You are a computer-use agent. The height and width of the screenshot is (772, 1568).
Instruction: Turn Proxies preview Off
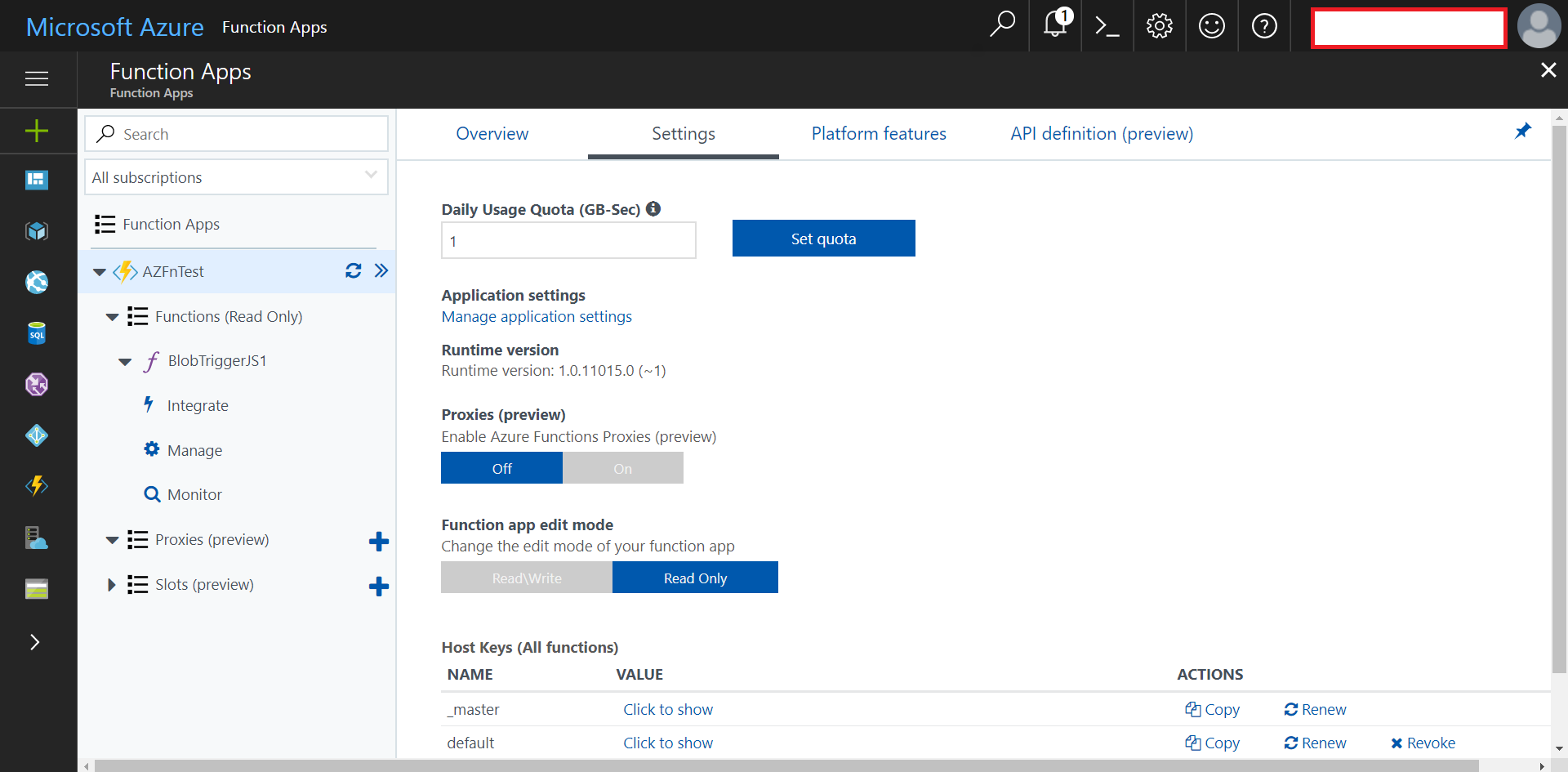[x=501, y=468]
